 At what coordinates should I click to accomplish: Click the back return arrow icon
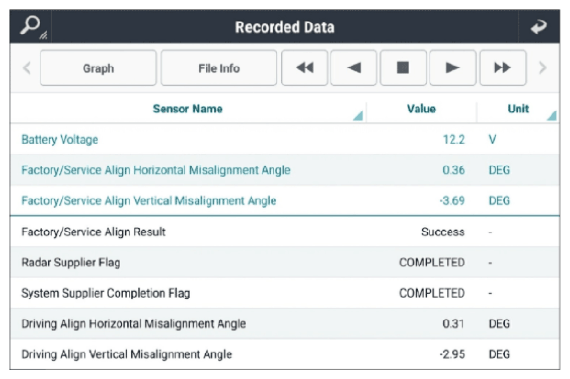coord(538,27)
